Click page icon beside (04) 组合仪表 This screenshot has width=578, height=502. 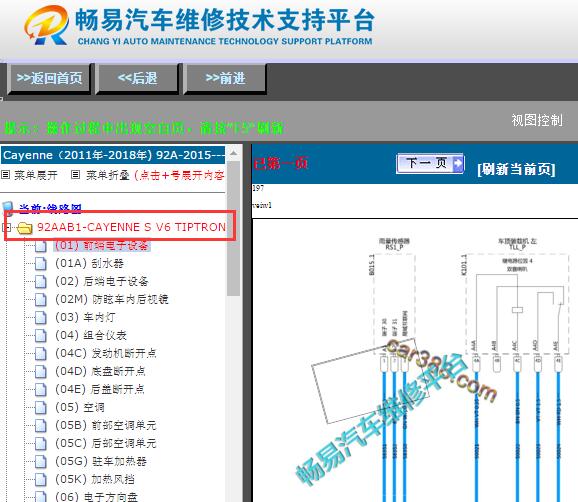click(41, 335)
